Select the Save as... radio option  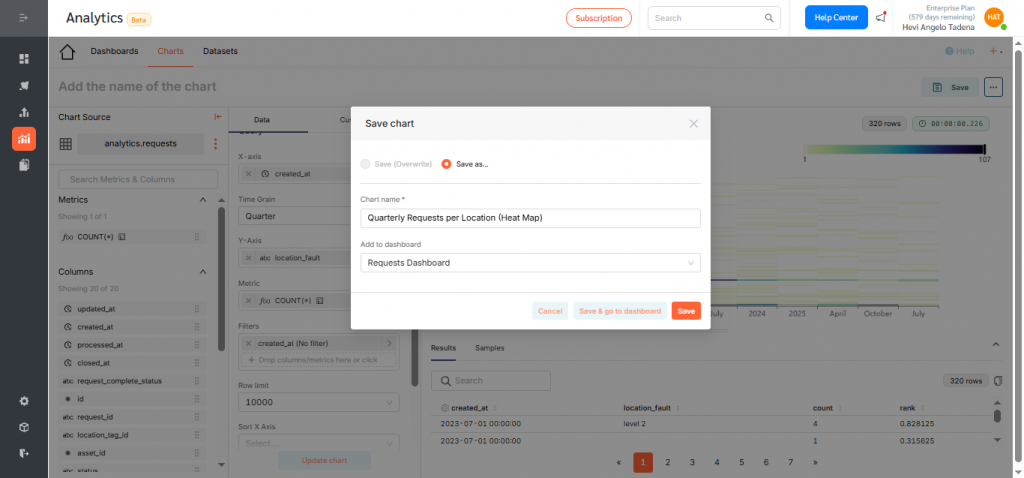pos(446,164)
